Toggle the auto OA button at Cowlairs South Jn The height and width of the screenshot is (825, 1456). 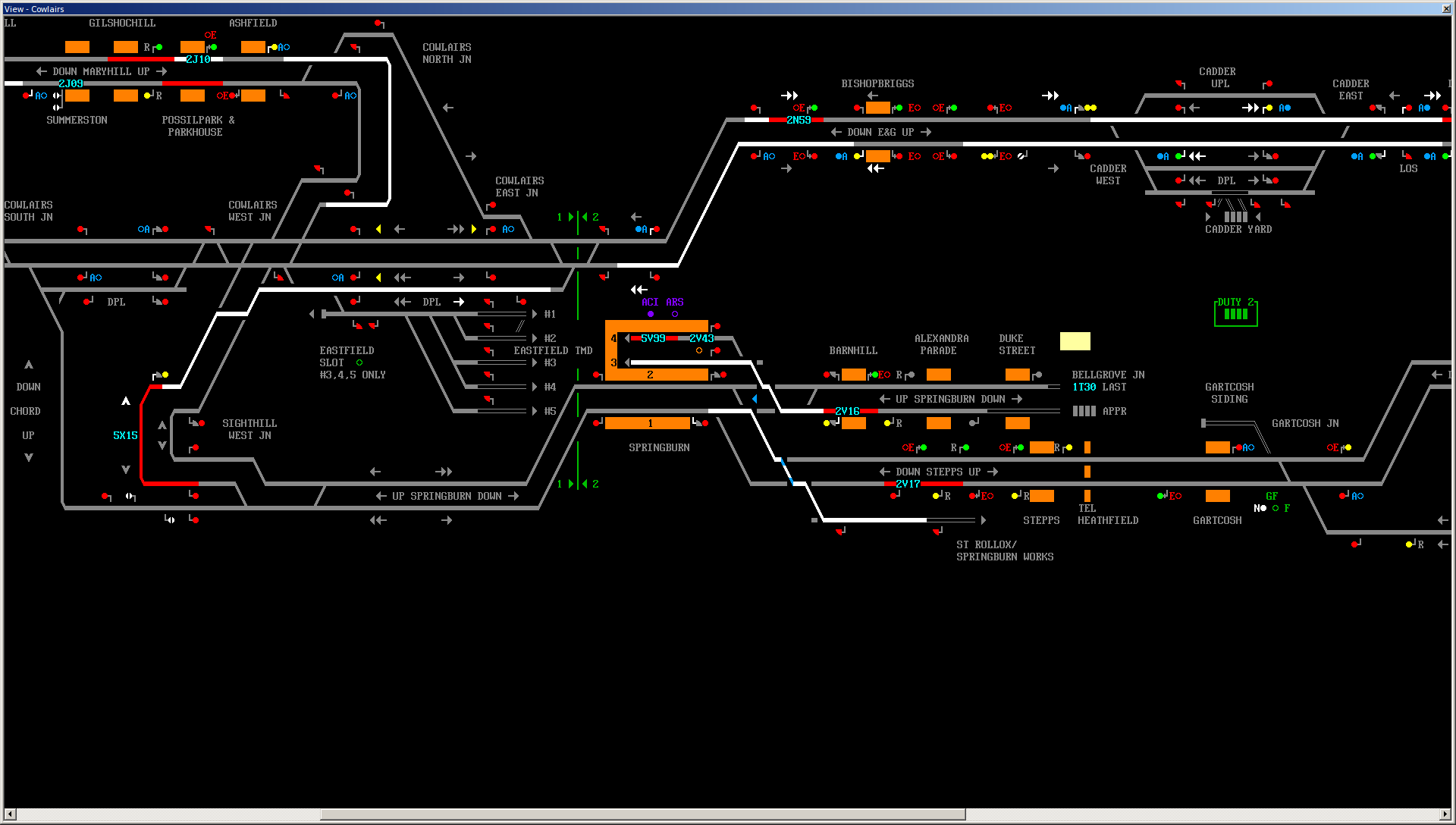tap(144, 229)
